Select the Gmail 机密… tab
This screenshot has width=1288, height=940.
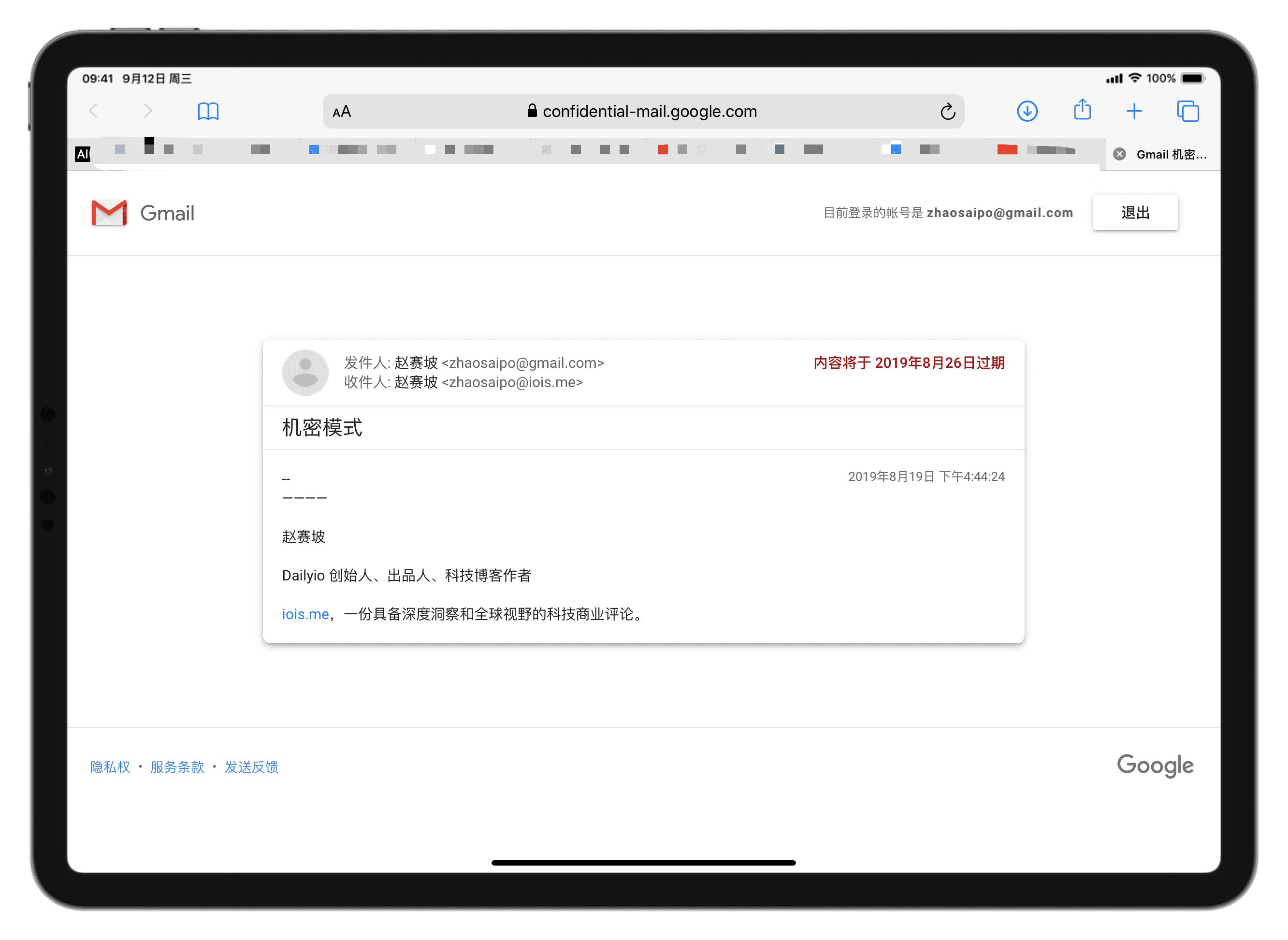pos(1163,154)
